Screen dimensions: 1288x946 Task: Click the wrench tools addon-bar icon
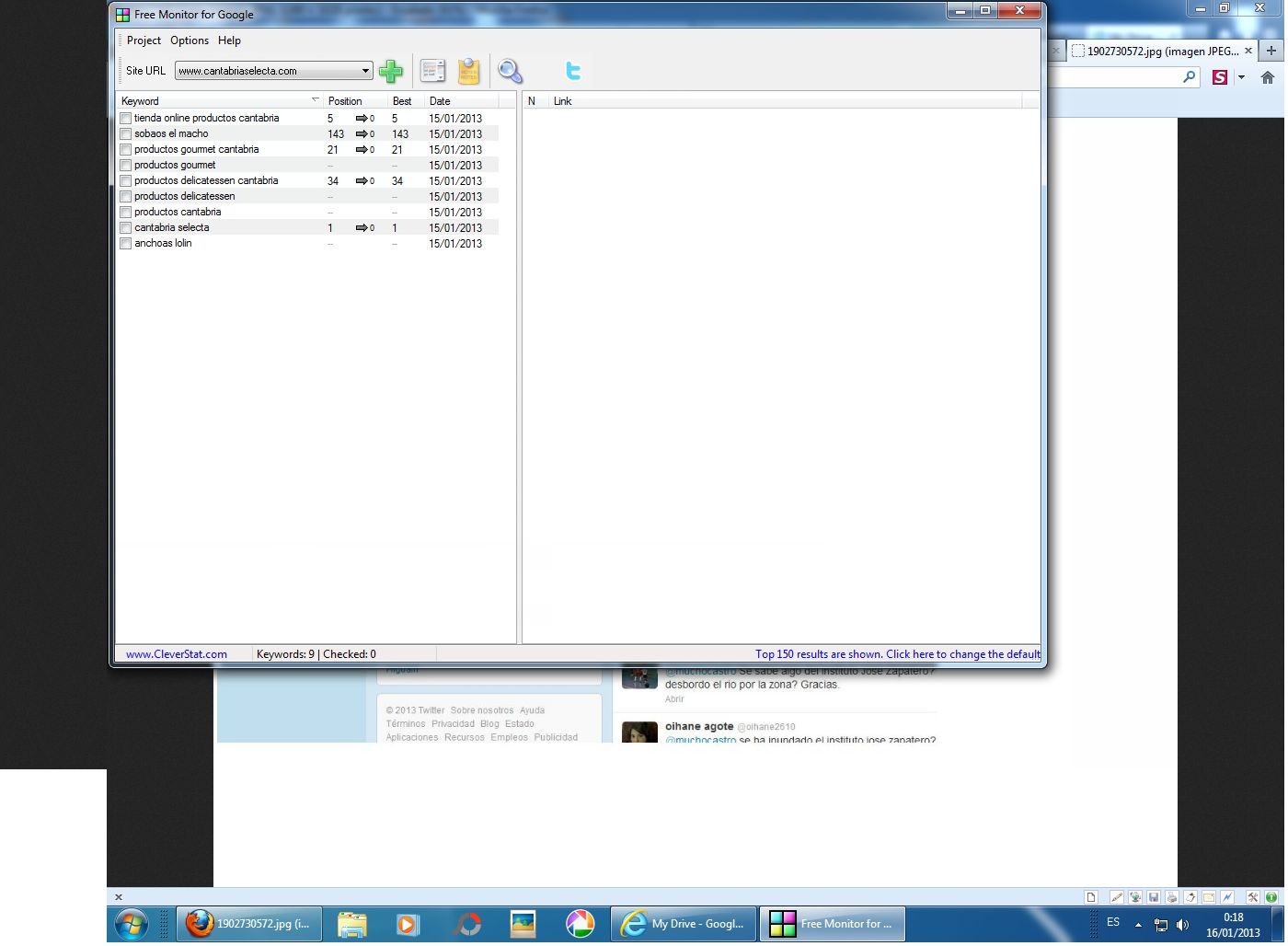(x=1253, y=897)
